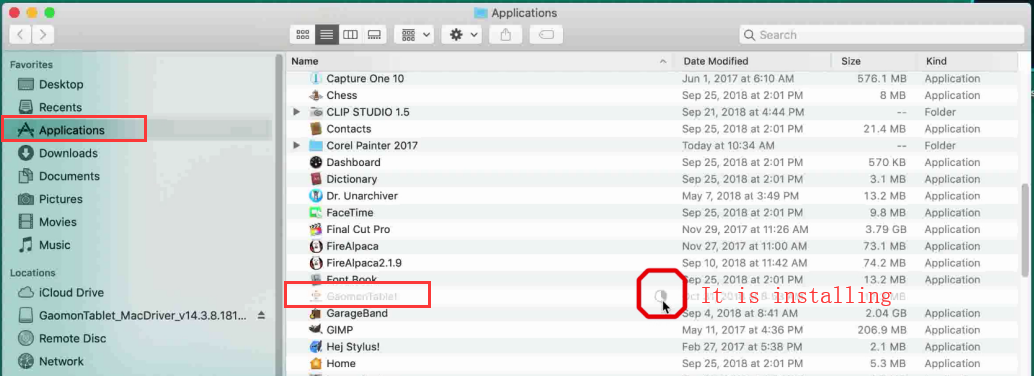Screen dimensions: 1034x376
Task: Switch to icon view
Action: 303,34
